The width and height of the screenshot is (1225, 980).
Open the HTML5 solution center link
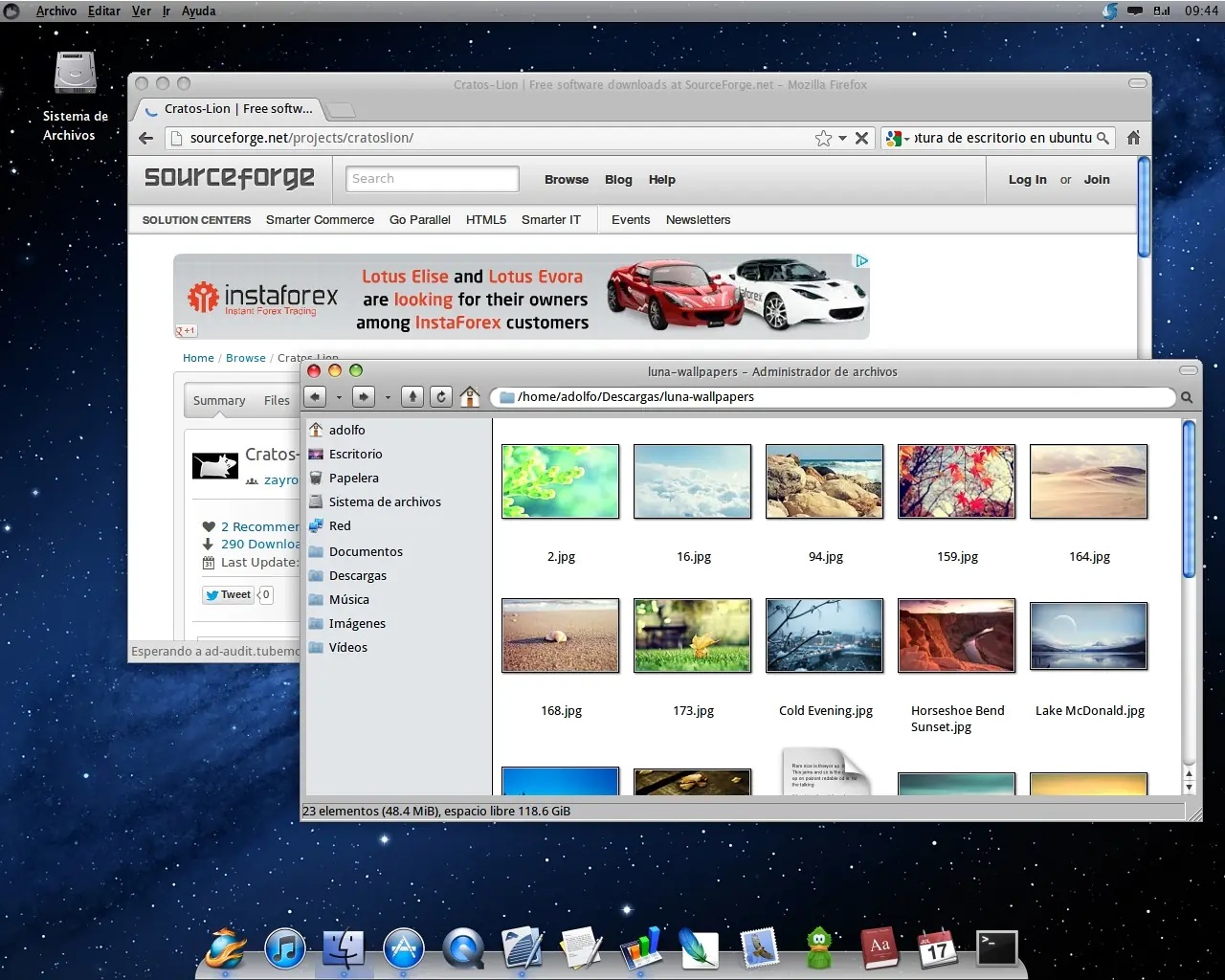pos(486,219)
